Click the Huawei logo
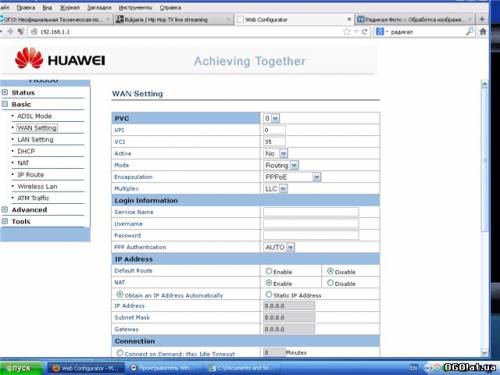 (x=60, y=59)
